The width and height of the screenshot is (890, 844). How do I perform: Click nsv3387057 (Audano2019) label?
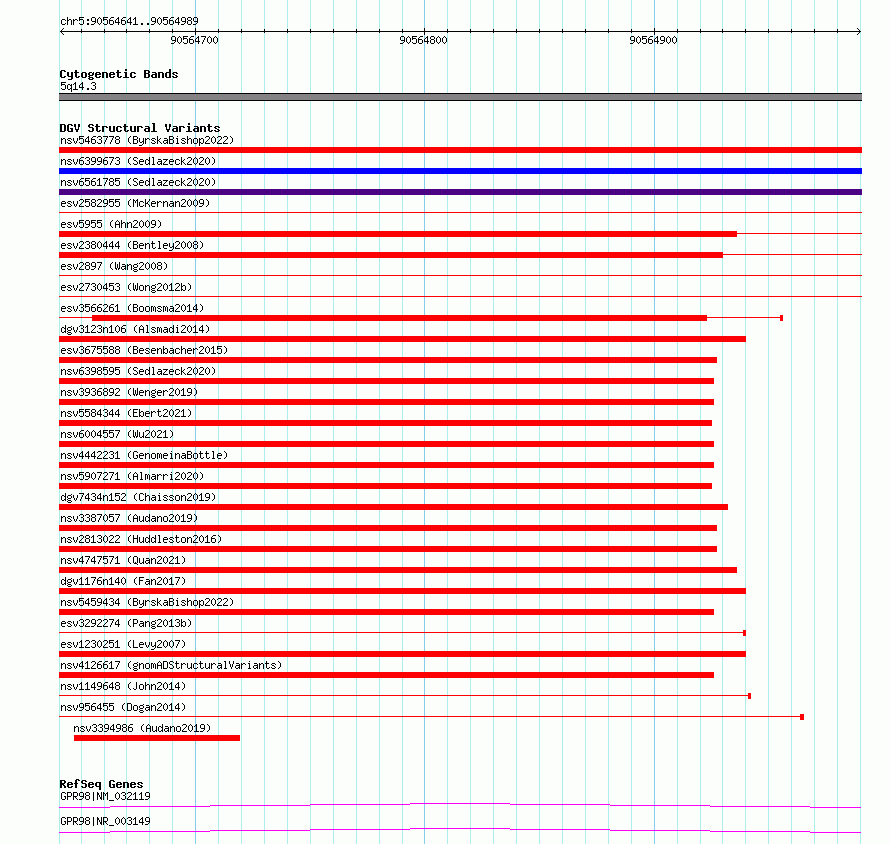[129, 518]
